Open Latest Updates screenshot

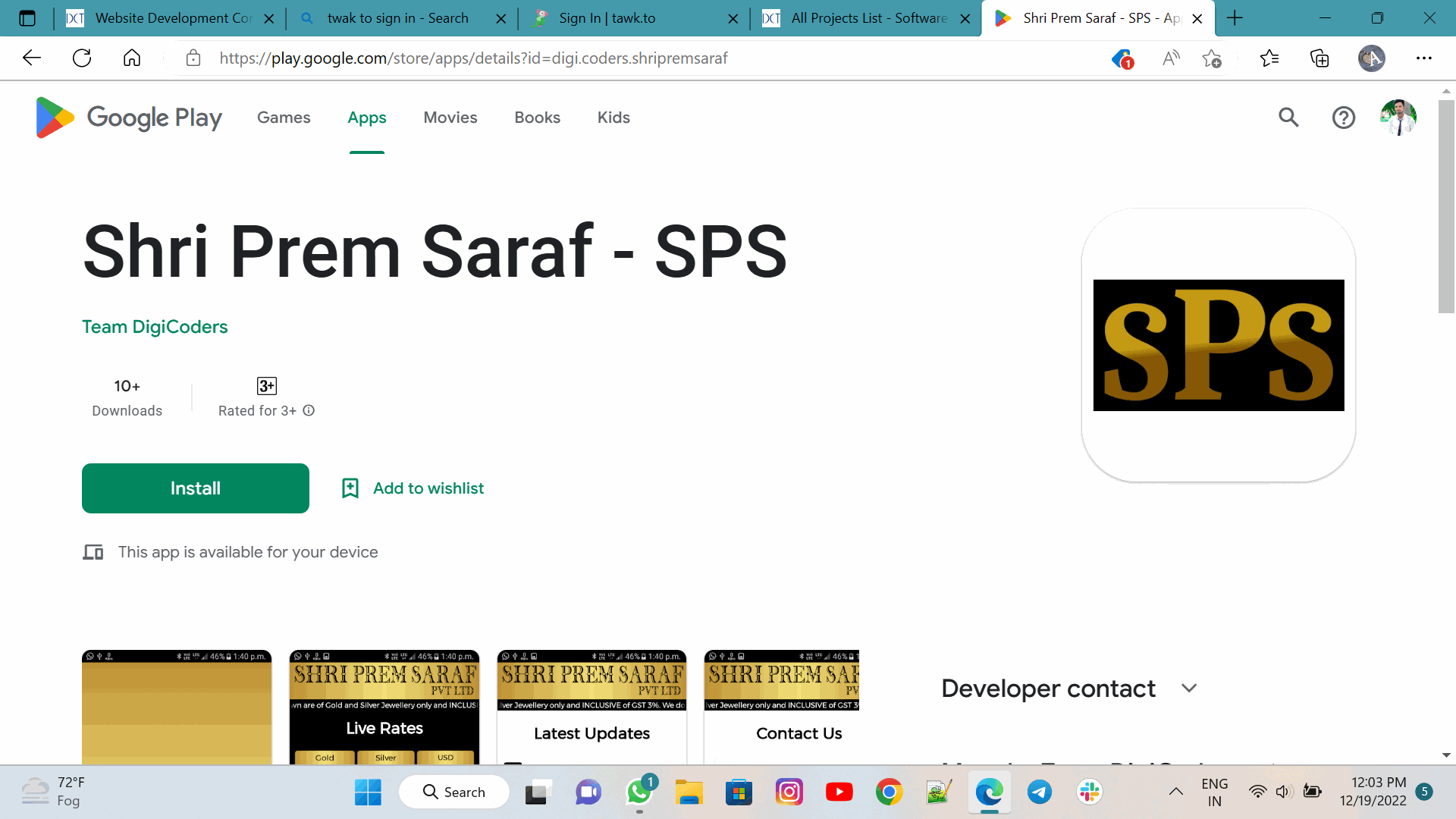click(x=591, y=707)
